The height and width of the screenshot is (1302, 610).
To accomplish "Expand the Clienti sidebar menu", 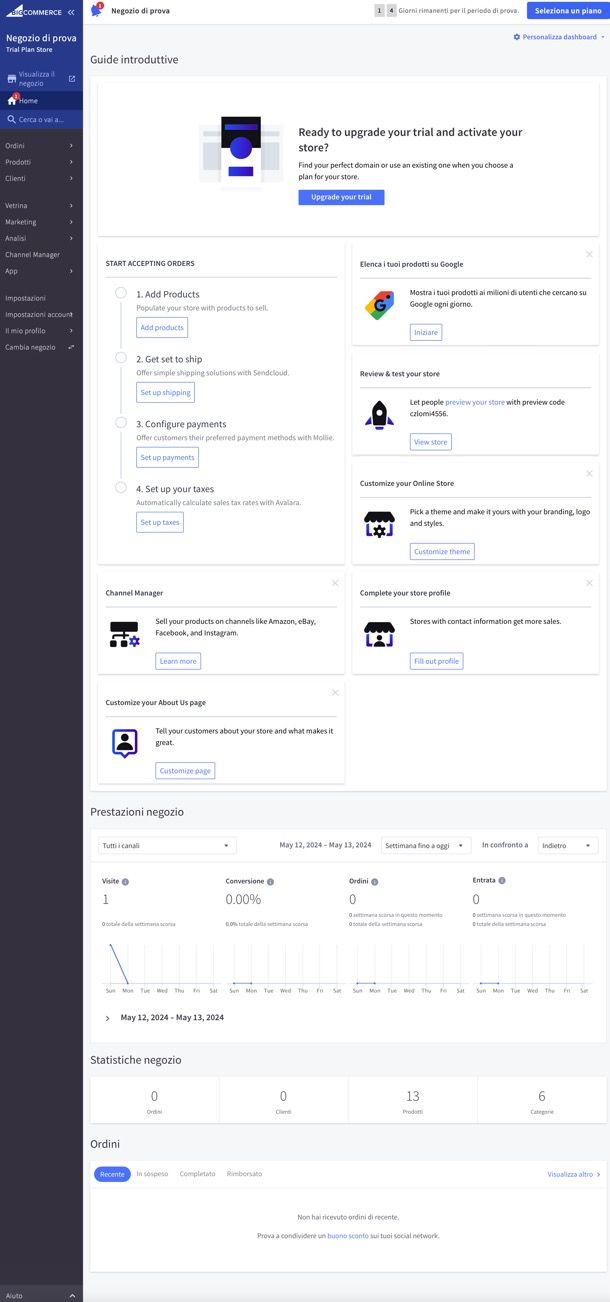I will point(41,178).
